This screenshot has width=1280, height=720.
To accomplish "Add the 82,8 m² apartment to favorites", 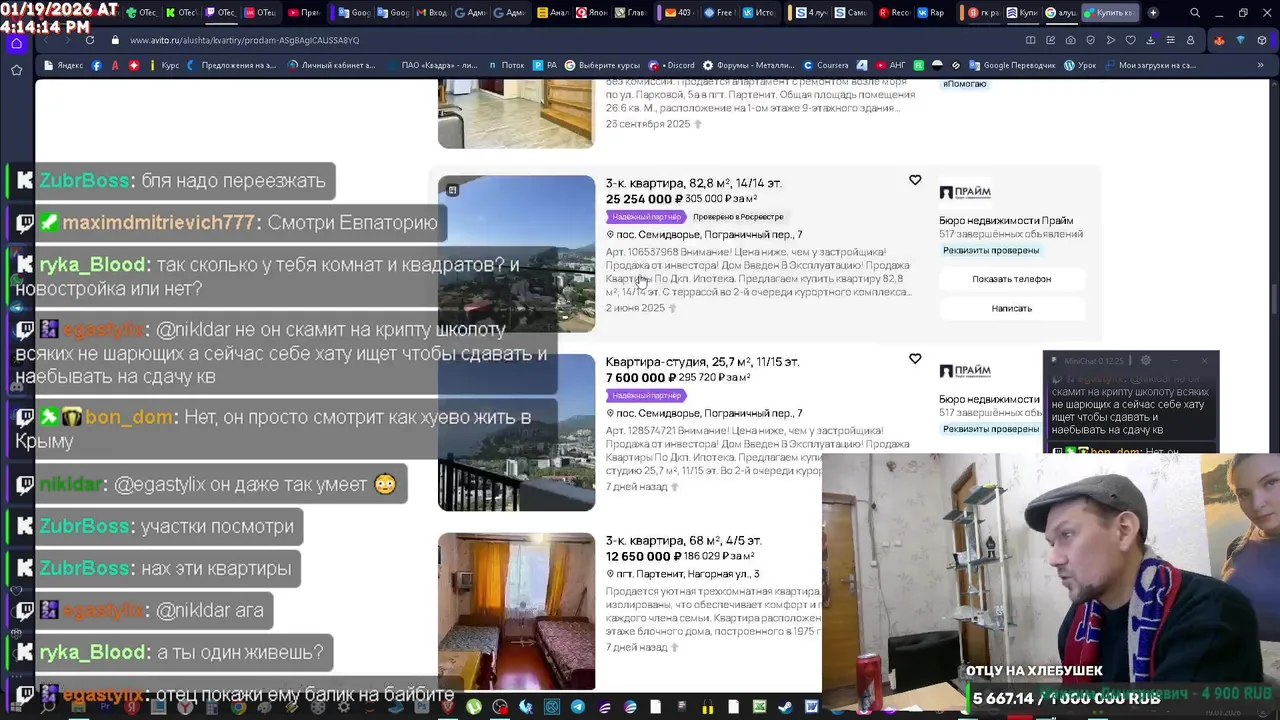I will click(915, 180).
